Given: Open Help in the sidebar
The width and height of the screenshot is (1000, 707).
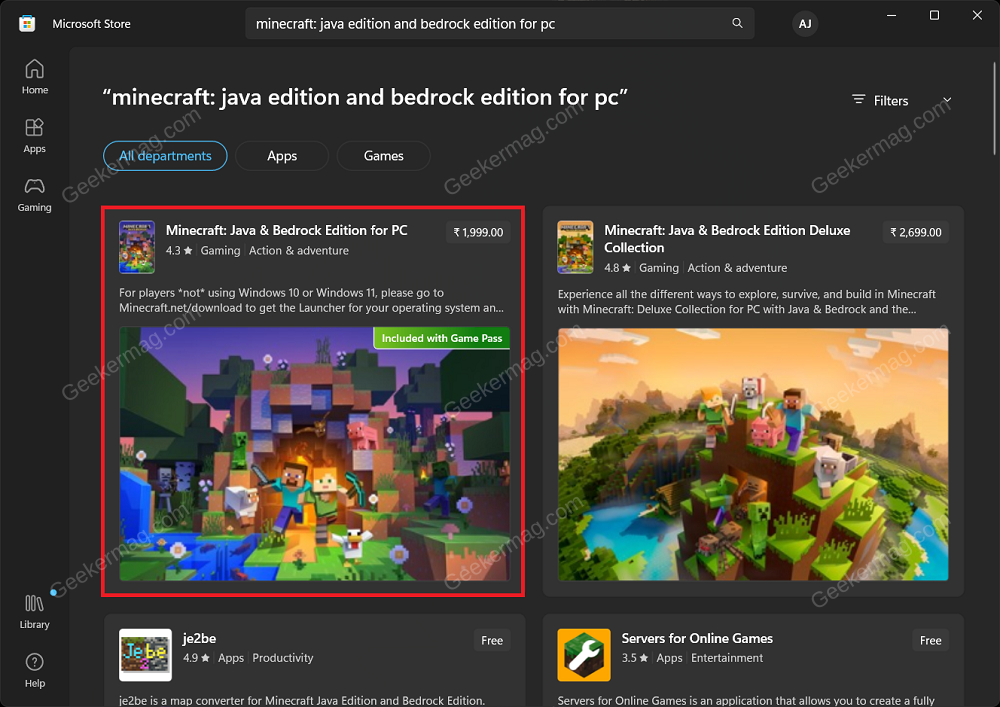Looking at the screenshot, I should (x=34, y=671).
